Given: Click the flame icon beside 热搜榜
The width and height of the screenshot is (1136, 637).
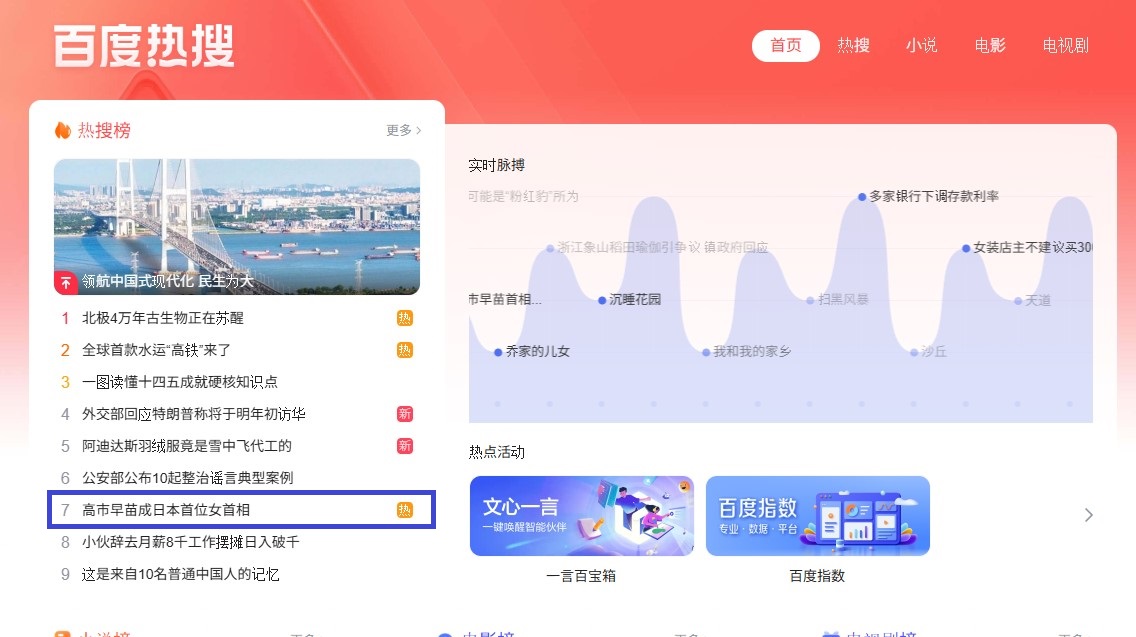Looking at the screenshot, I should click(x=63, y=130).
